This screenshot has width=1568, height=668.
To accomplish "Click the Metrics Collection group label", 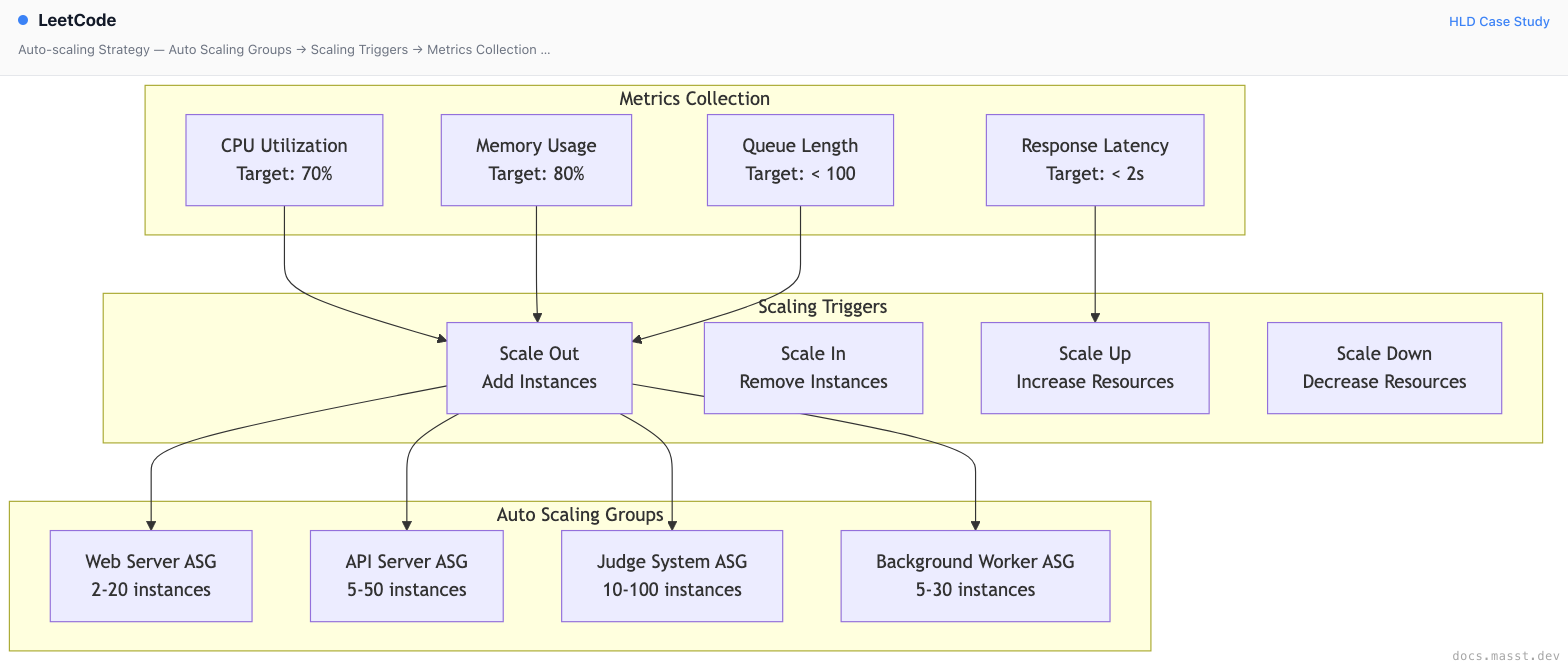I will (695, 99).
